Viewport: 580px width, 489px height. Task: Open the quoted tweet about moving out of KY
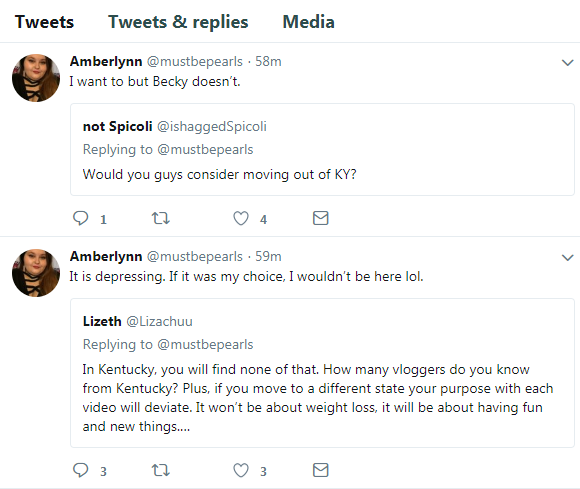pos(322,150)
